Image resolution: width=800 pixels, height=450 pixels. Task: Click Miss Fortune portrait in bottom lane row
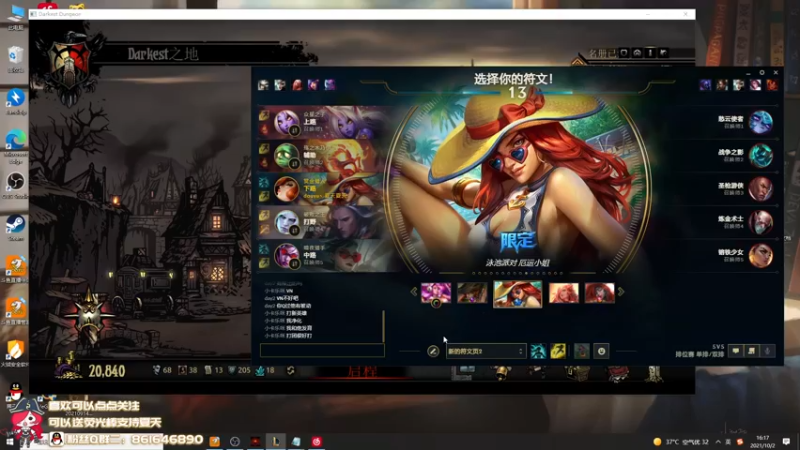pos(286,189)
